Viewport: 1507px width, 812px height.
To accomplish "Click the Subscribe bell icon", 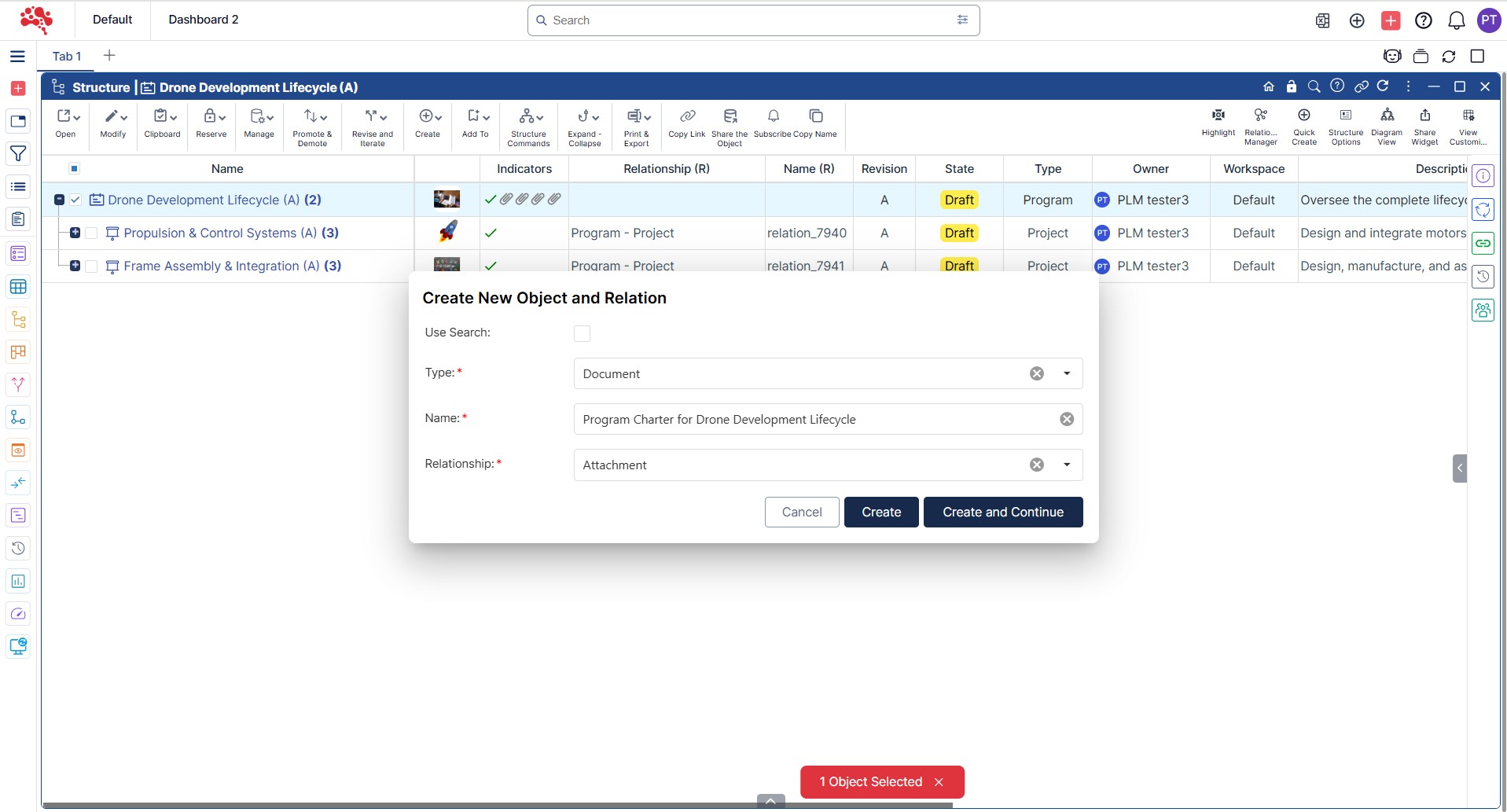I will pyautogui.click(x=773, y=116).
